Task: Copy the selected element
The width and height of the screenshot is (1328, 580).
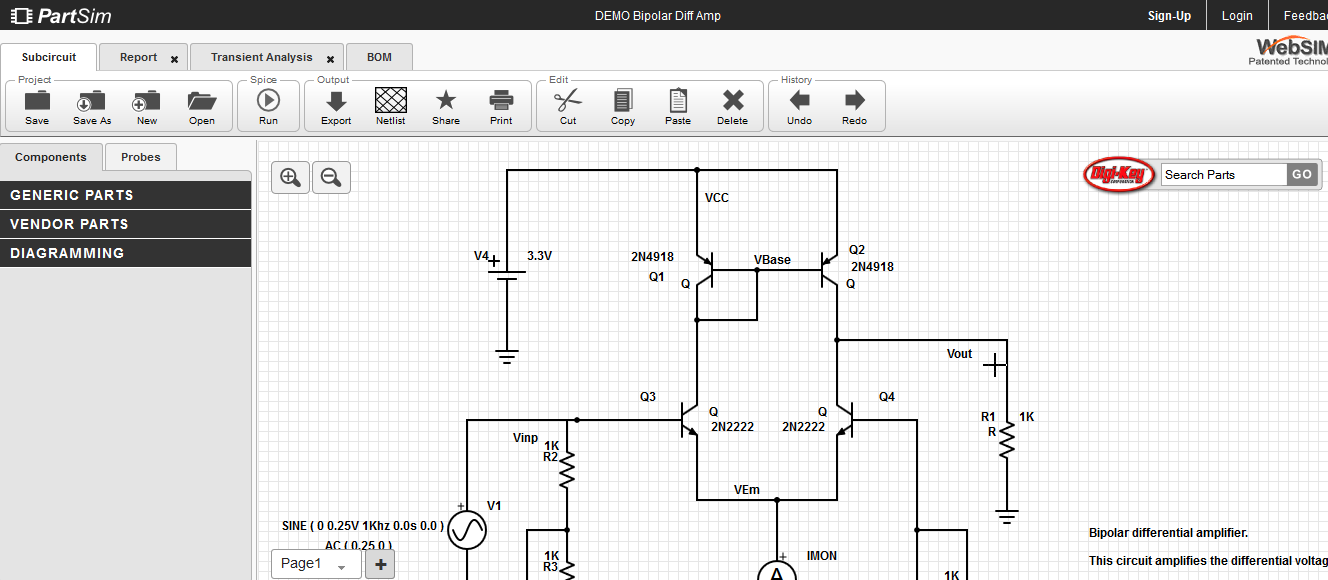Action: pyautogui.click(x=622, y=105)
